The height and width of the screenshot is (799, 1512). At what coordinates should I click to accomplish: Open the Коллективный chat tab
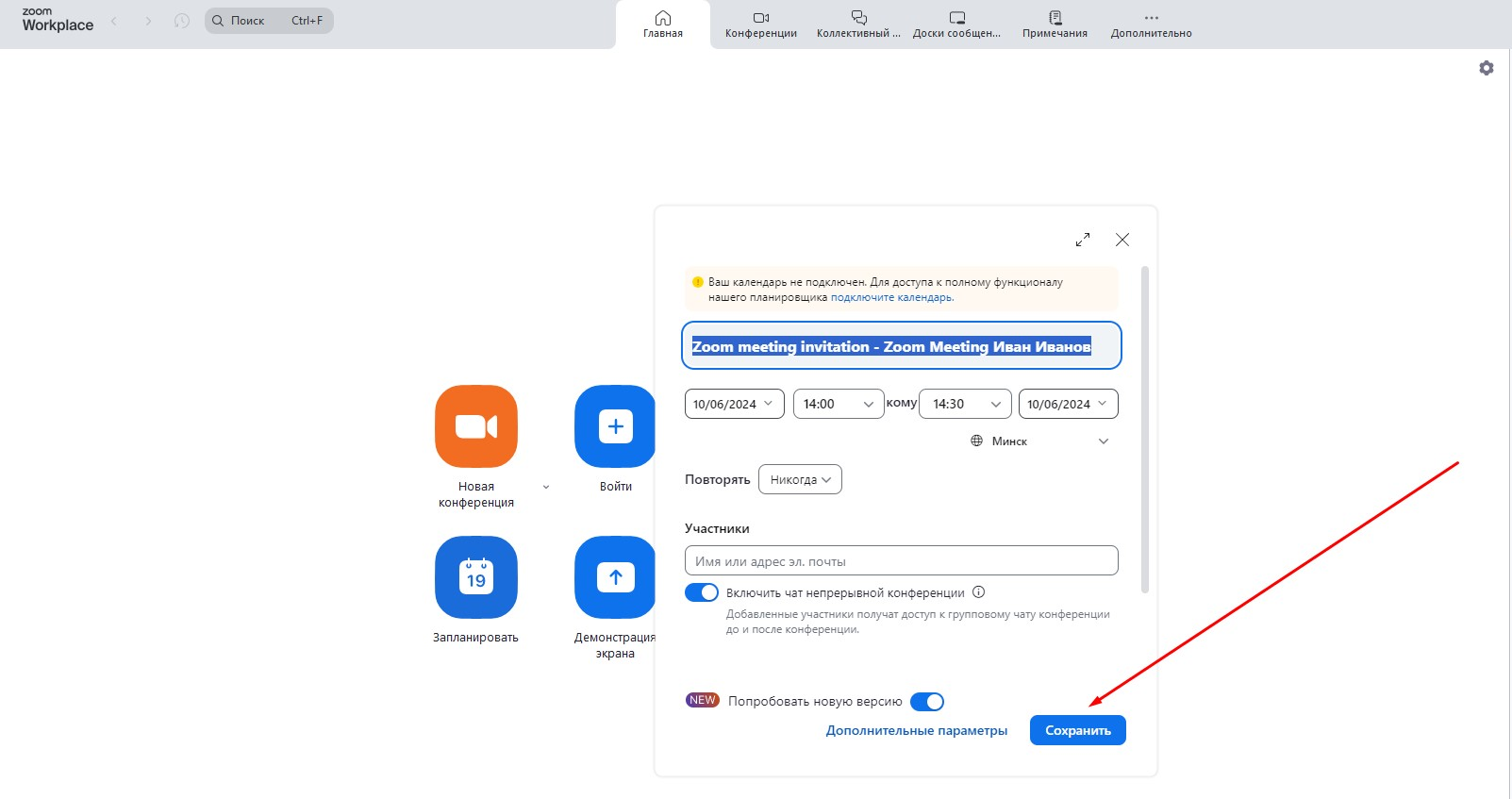click(x=858, y=25)
